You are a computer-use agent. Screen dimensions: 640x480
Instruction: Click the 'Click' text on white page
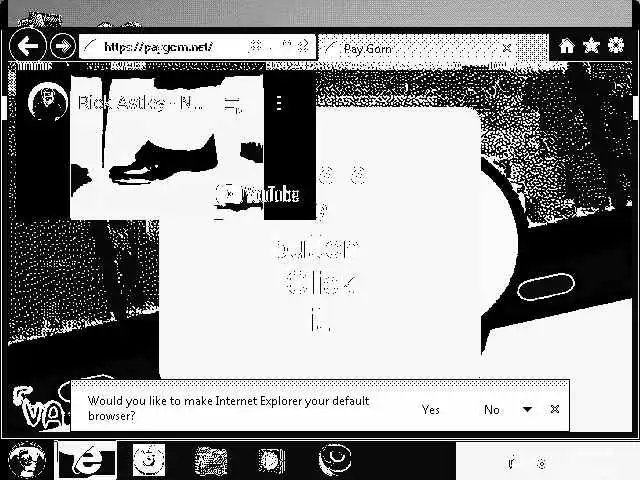[322, 282]
